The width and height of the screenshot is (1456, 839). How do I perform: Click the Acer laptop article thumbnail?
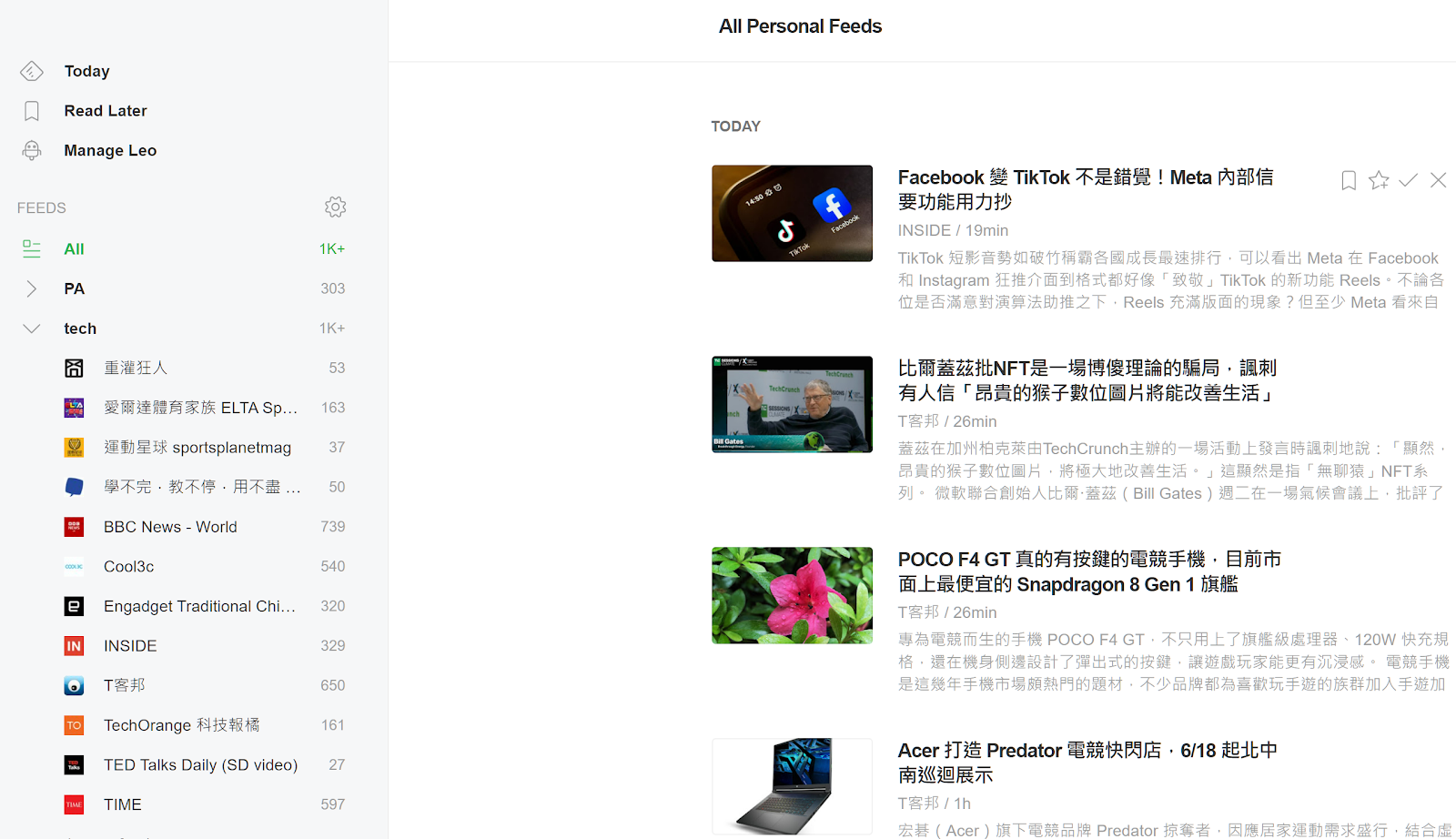tap(792, 786)
